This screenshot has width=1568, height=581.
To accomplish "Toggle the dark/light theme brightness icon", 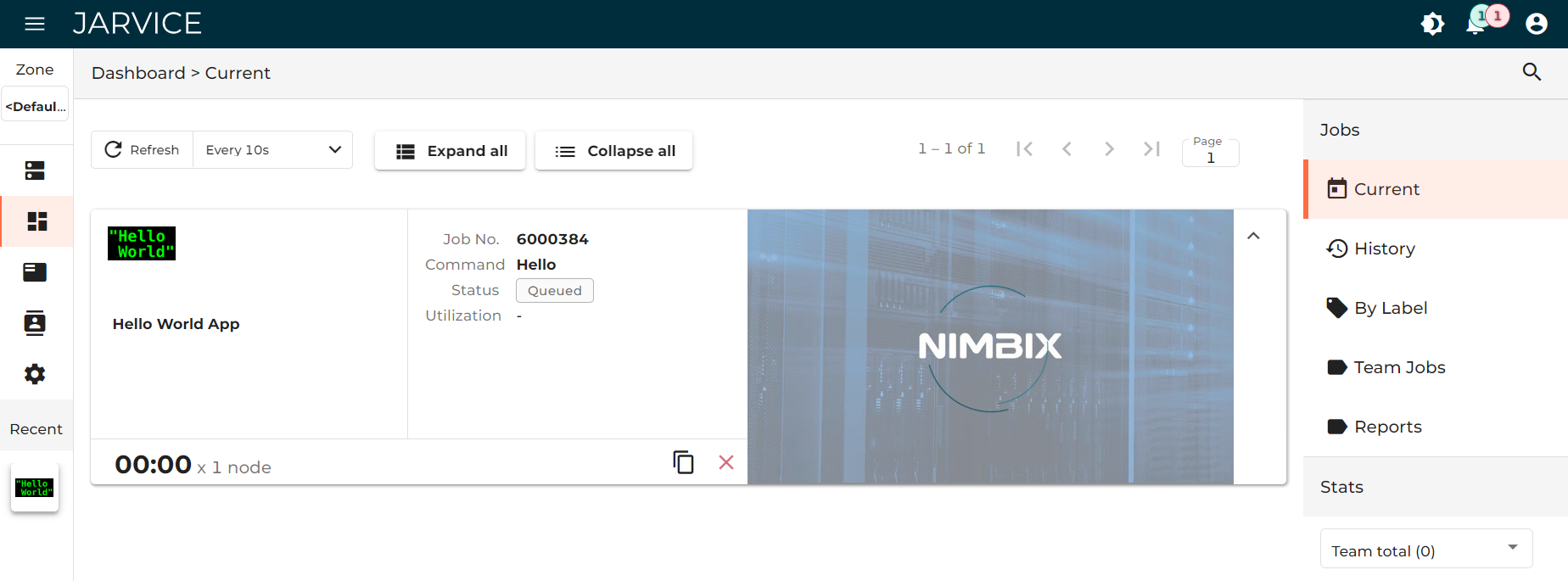I will (x=1432, y=24).
